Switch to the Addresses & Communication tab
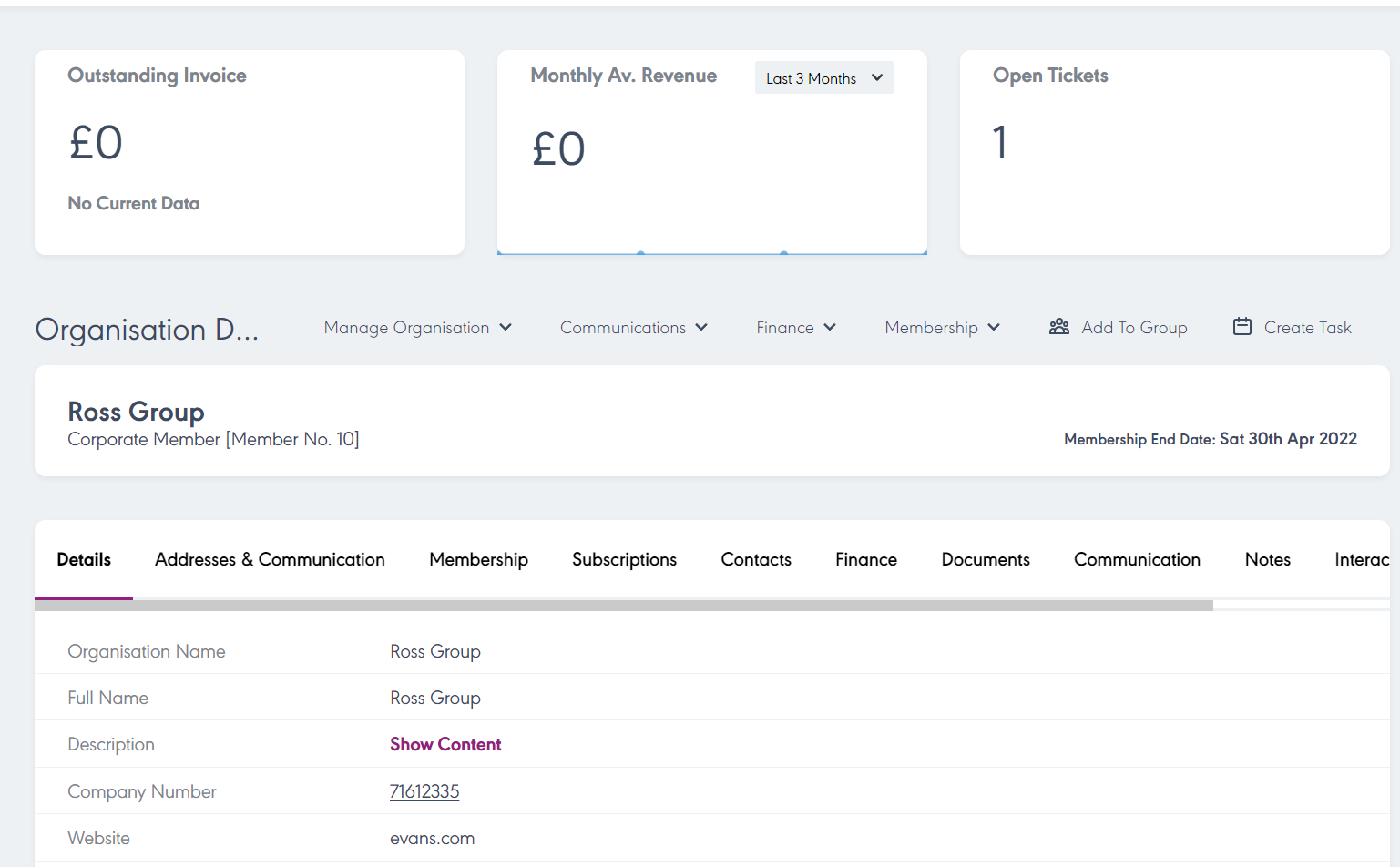This screenshot has width=1400, height=867. [270, 560]
